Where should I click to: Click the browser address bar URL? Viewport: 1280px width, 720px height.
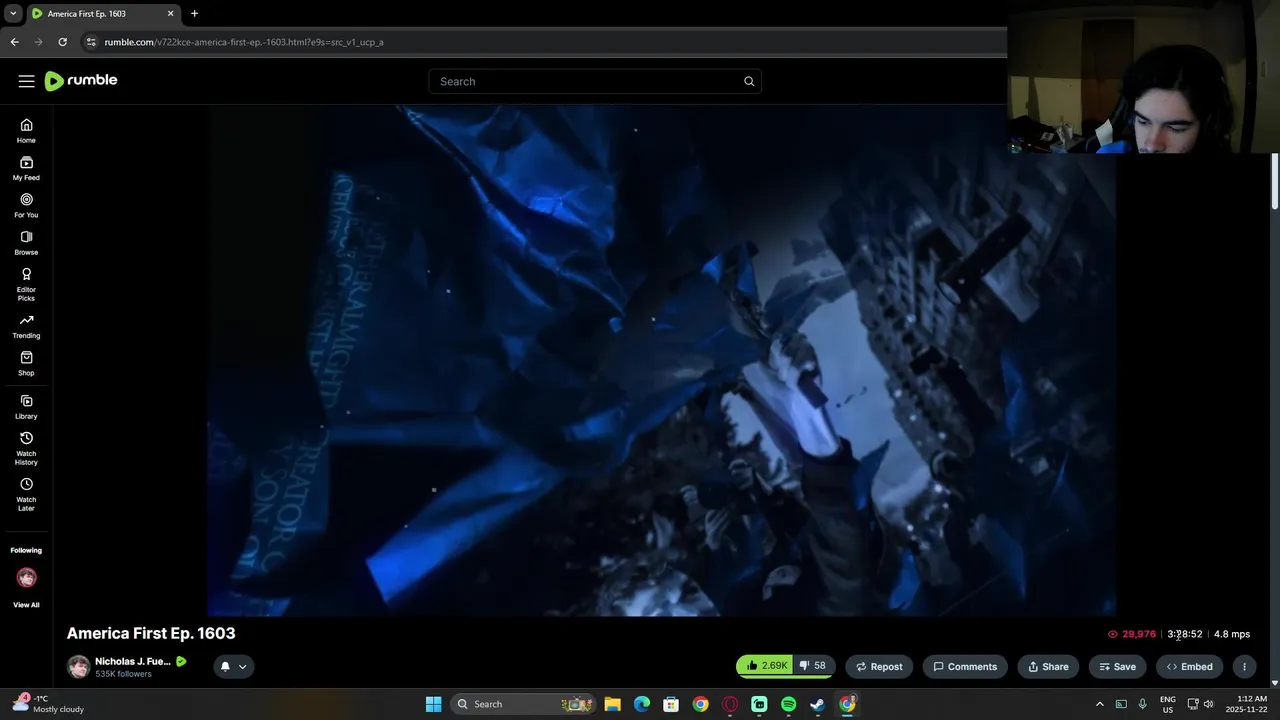pyautogui.click(x=244, y=42)
